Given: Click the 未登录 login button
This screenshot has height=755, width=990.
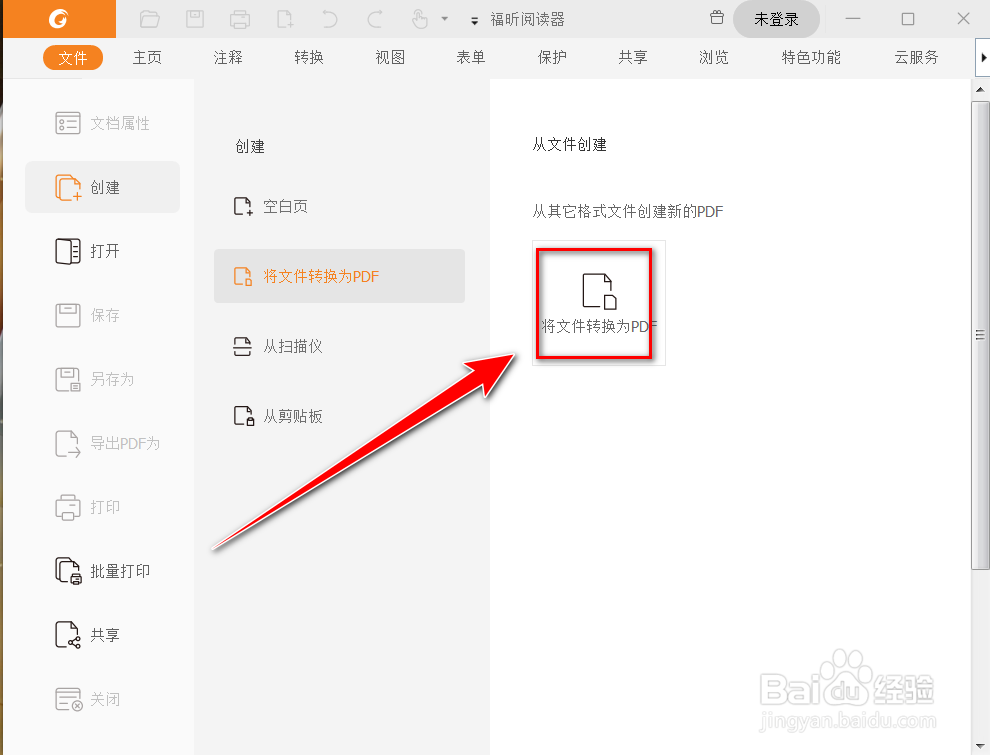Looking at the screenshot, I should click(776, 19).
